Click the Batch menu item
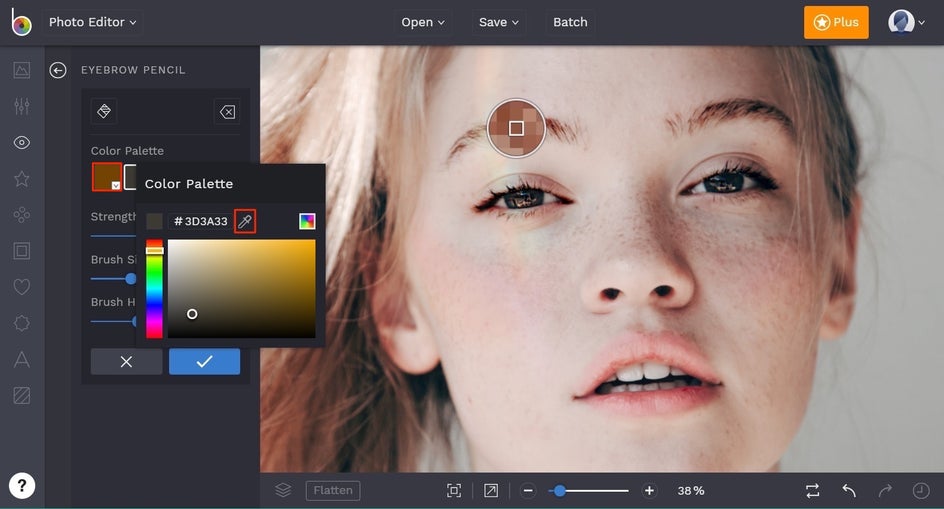 (570, 22)
